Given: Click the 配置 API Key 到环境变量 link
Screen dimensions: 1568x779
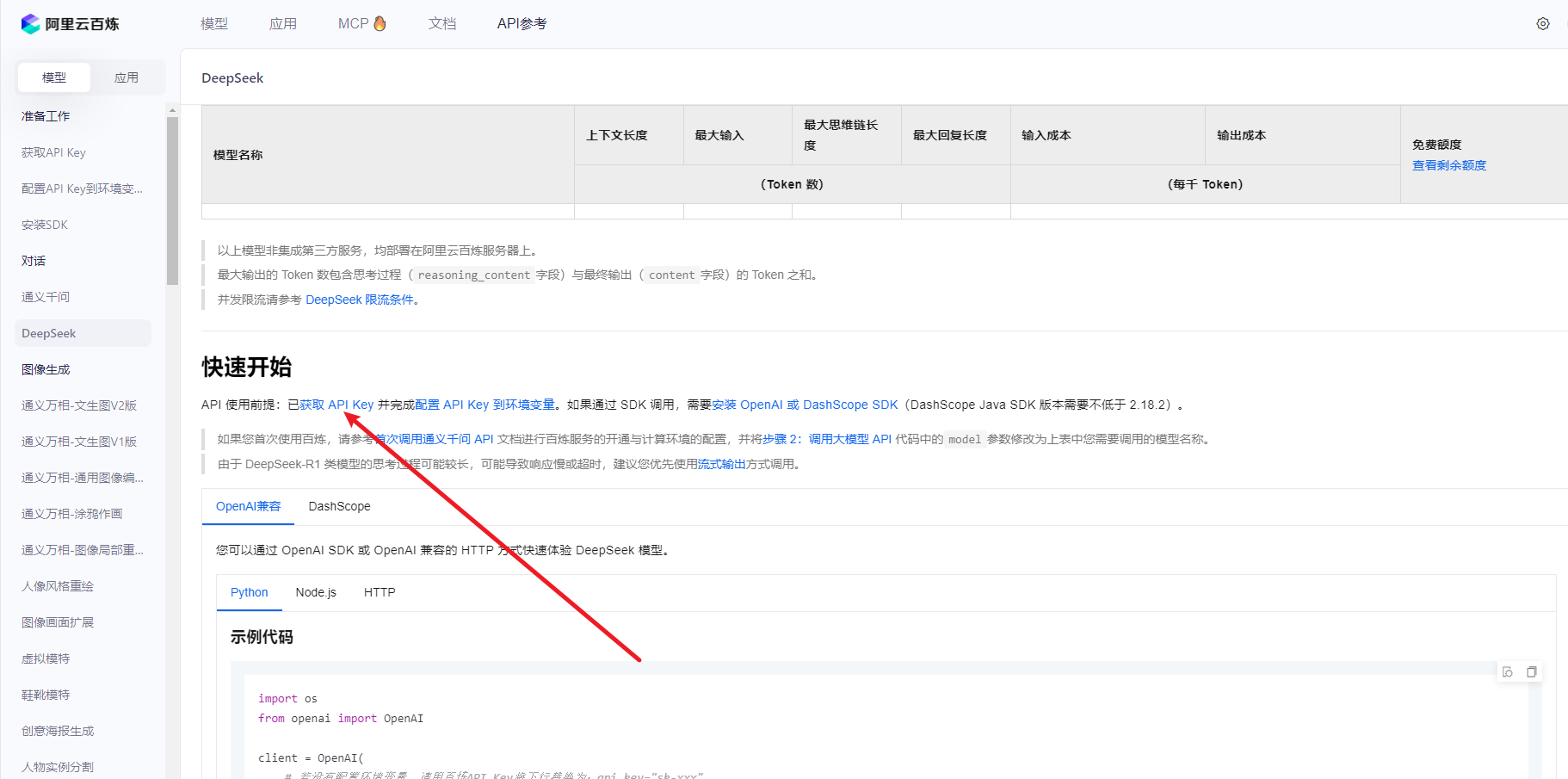Looking at the screenshot, I should tap(485, 405).
